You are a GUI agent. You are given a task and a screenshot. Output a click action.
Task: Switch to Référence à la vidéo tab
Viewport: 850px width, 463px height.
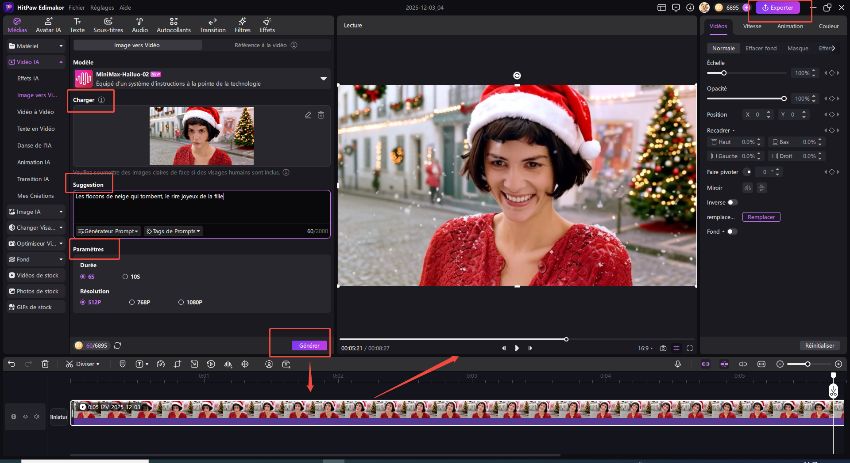(x=265, y=45)
